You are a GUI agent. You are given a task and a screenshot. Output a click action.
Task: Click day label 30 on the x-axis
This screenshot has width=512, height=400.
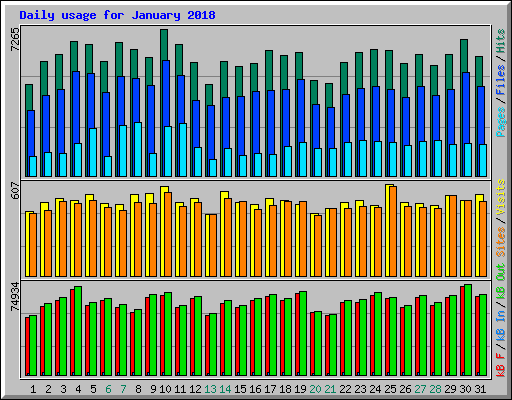click(465, 389)
